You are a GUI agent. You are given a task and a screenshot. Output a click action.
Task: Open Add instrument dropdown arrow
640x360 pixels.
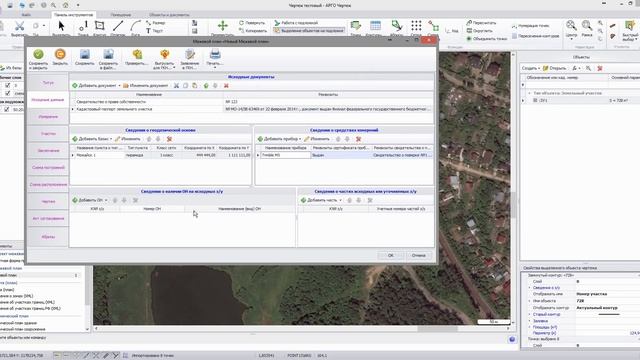pyautogui.click(x=300, y=139)
